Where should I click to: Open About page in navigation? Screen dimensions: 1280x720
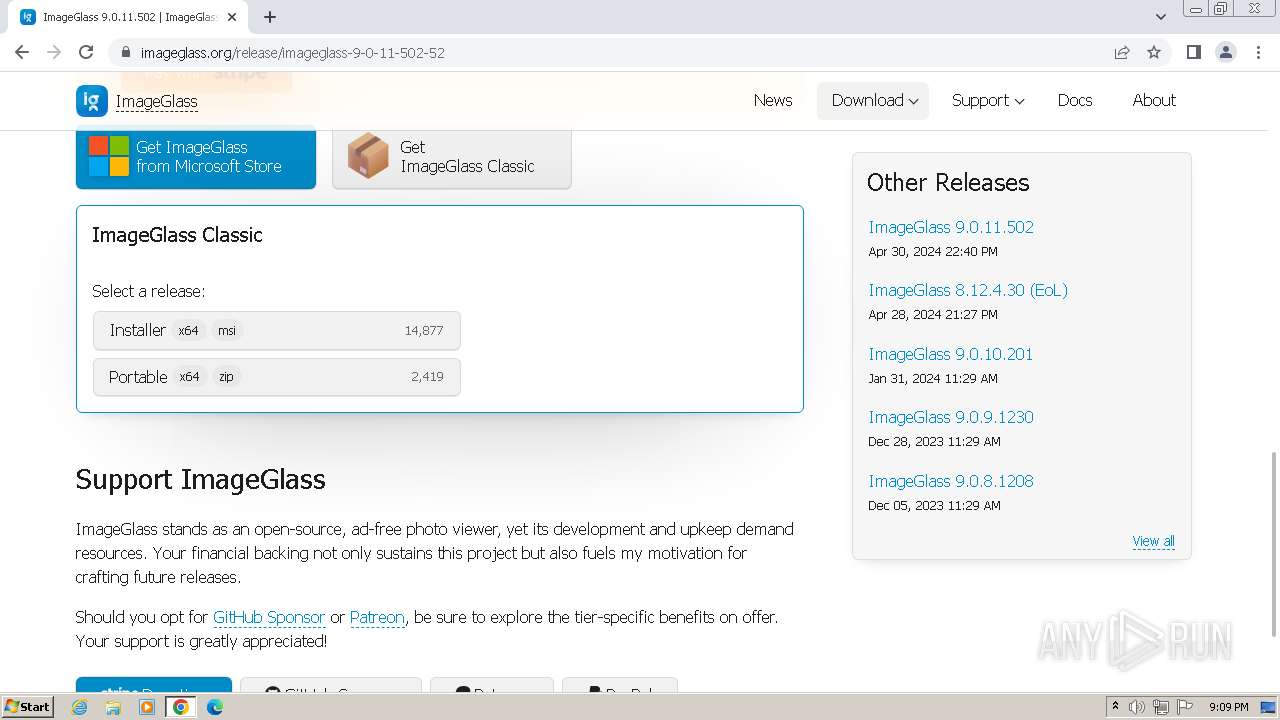[x=1154, y=100]
